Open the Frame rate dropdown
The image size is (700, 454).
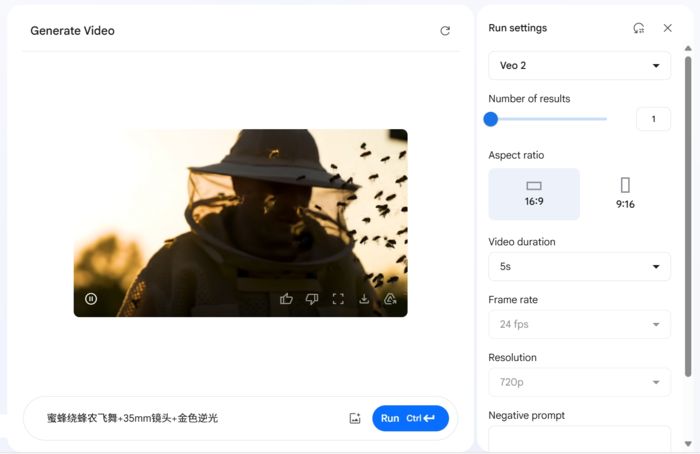(x=579, y=324)
